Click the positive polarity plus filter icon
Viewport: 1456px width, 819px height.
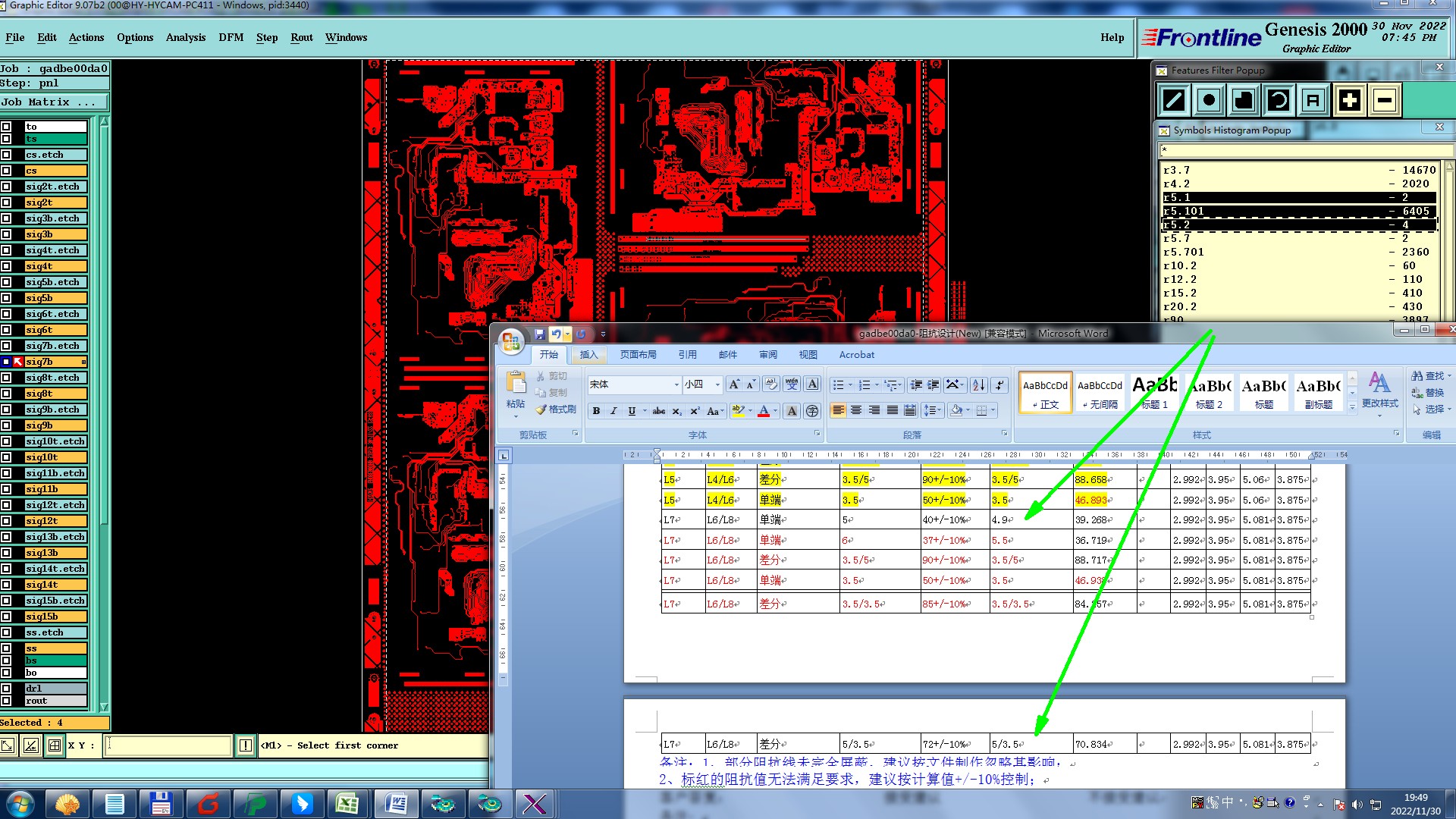tap(1349, 100)
